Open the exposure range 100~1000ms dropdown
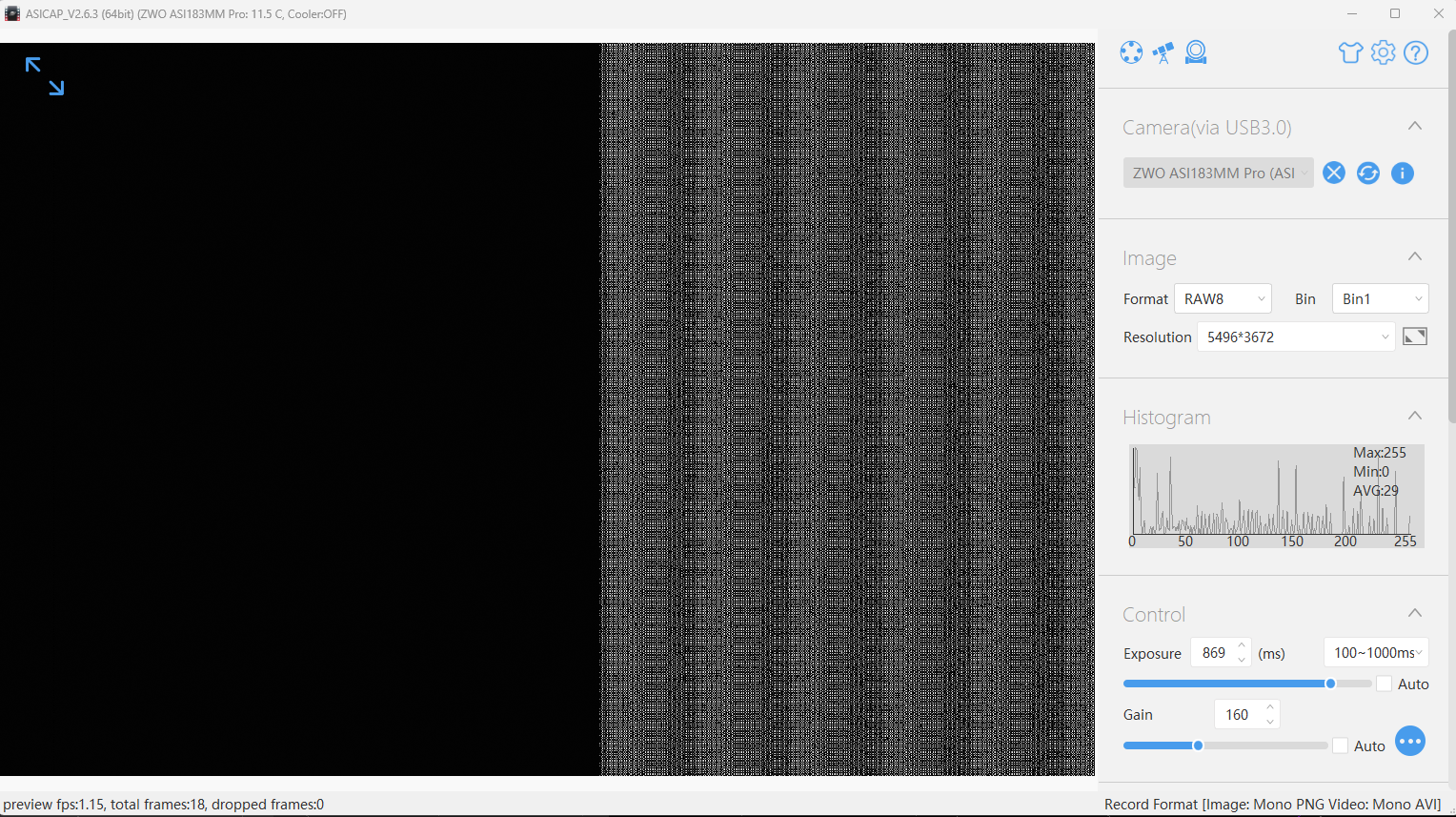The image size is (1456, 817). pyautogui.click(x=1376, y=652)
